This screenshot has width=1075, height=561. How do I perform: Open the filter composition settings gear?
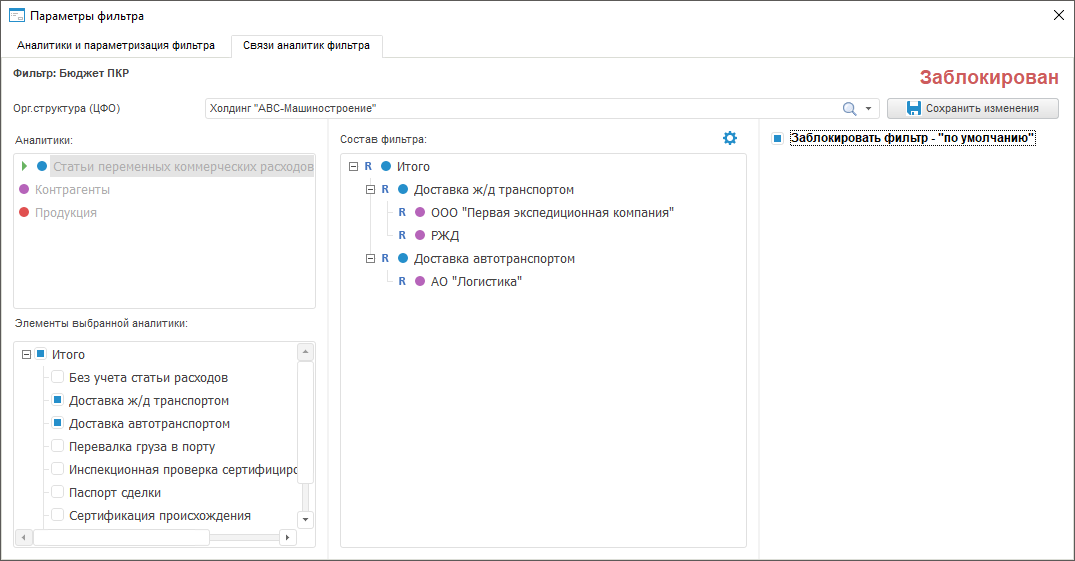730,138
